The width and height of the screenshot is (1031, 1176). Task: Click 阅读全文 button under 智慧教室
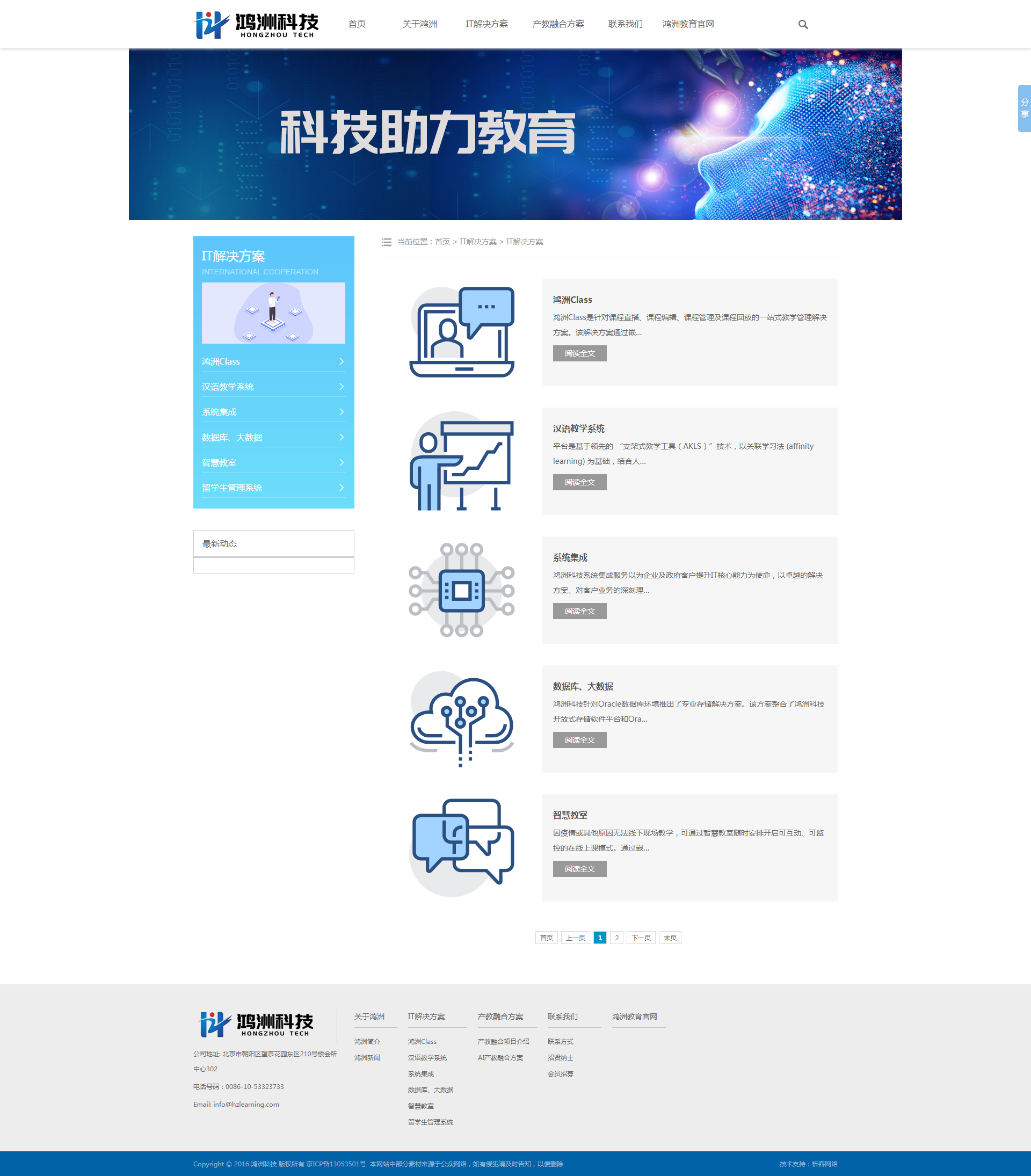(579, 869)
